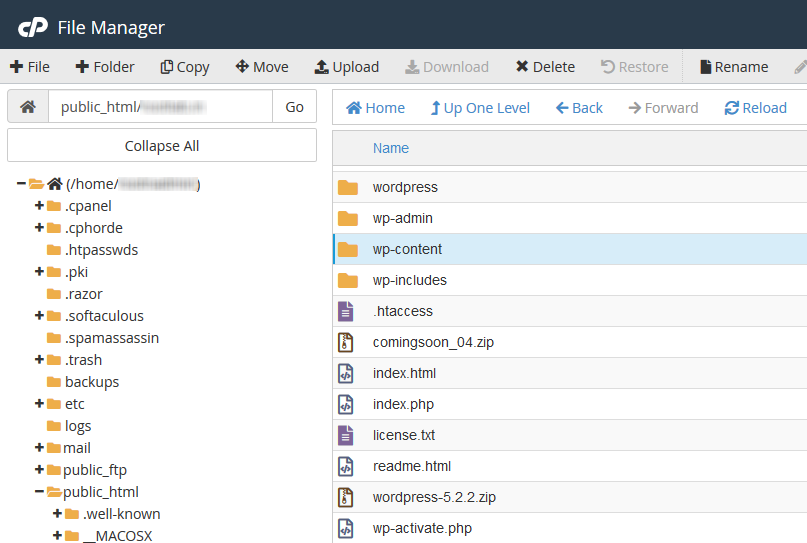Viewport: 807px width, 543px height.
Task: Select .htpasswds in the tree
Action: [x=101, y=250]
